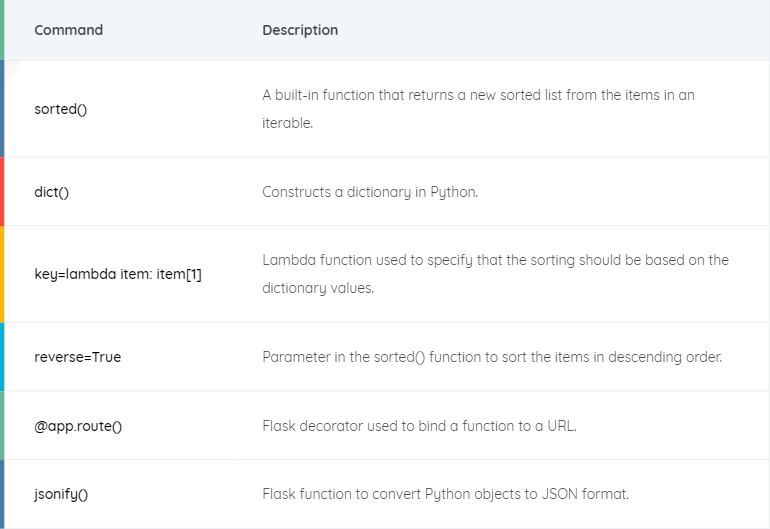Click 'Constructs a dictionary in Python' description
This screenshot has width=770, height=529.
point(370,192)
